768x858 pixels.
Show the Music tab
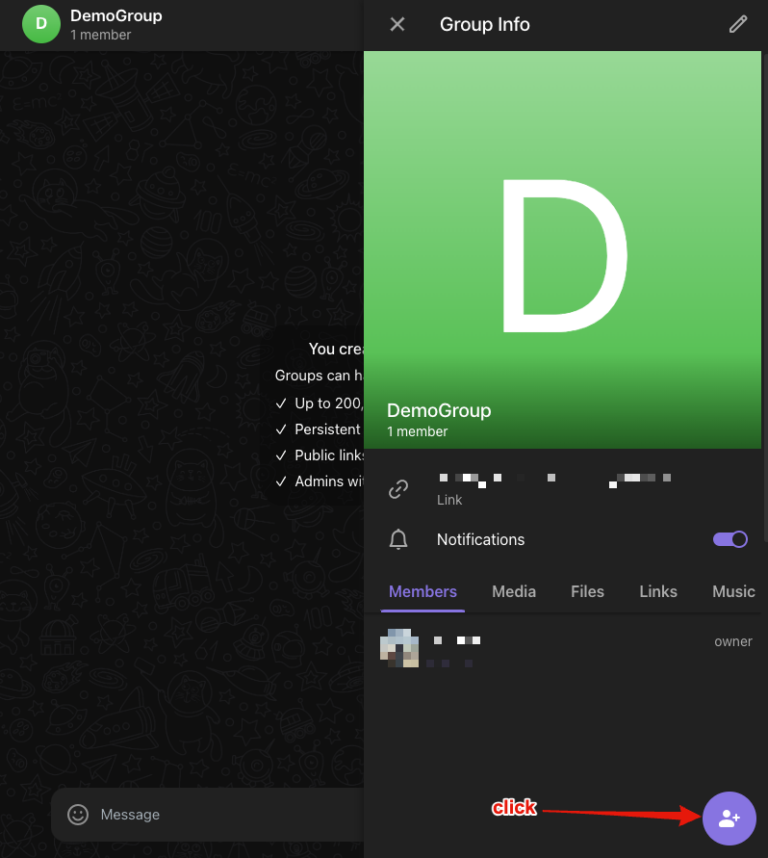point(733,591)
